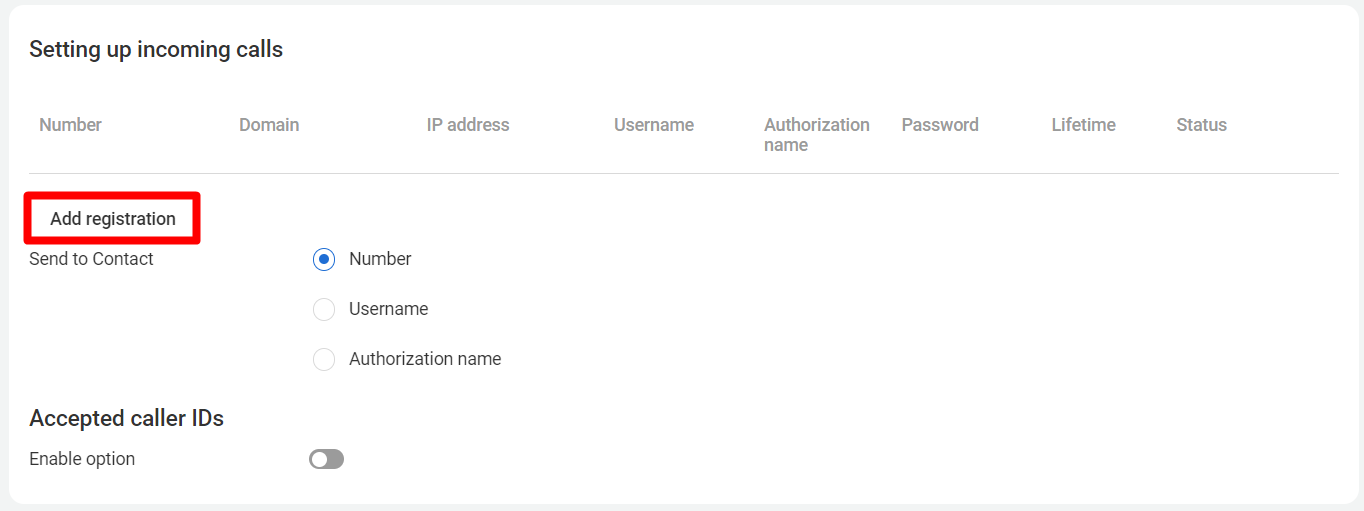Viewport: 1364px width, 511px height.
Task: Click 'Authorization name' text beside its radio button
Action: pos(425,359)
